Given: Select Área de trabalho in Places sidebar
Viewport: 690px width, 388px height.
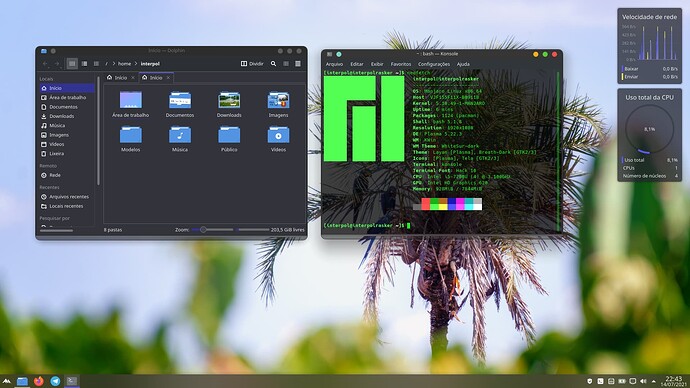Looking at the screenshot, I should click(67, 97).
